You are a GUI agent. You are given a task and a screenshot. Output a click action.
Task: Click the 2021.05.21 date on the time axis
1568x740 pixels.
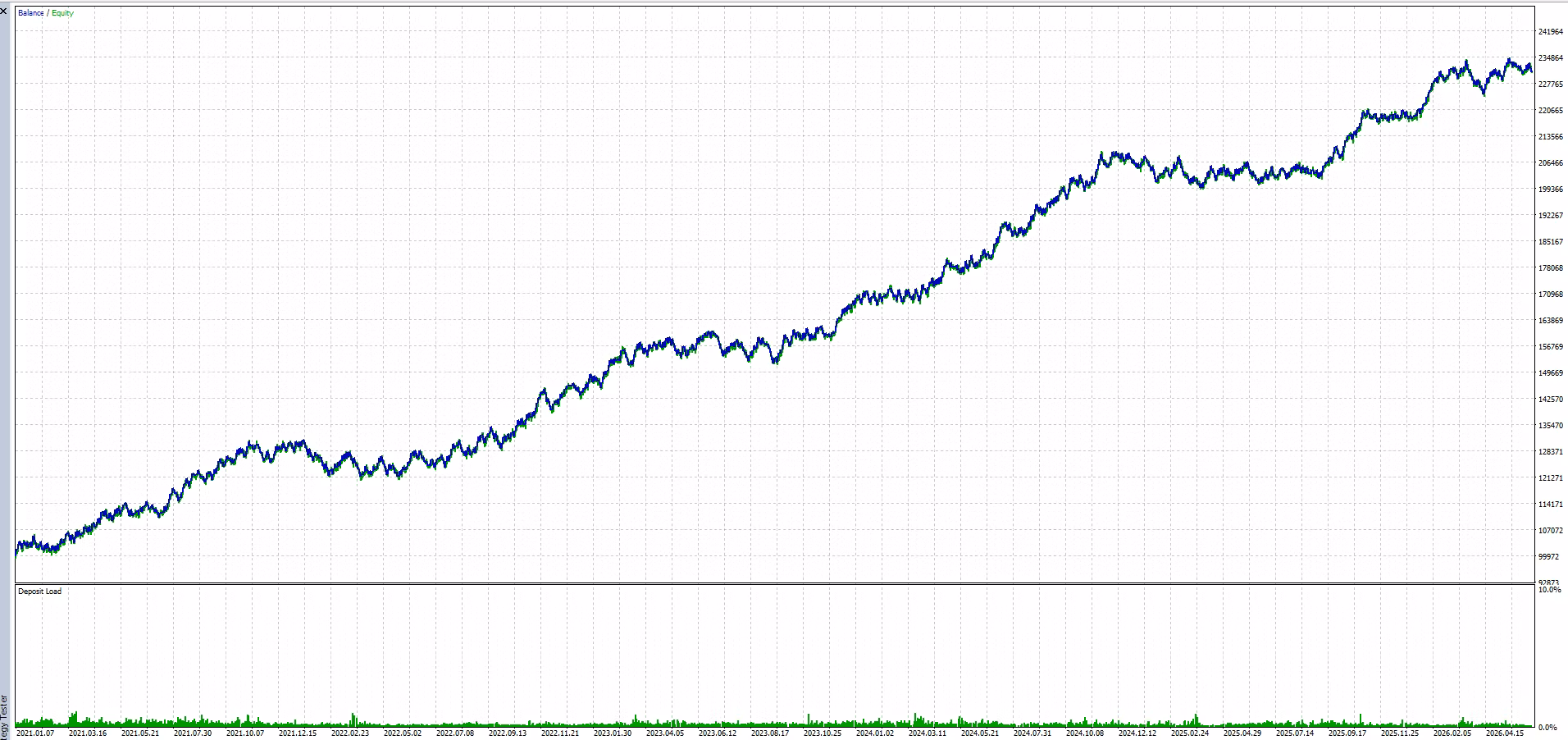(x=140, y=734)
